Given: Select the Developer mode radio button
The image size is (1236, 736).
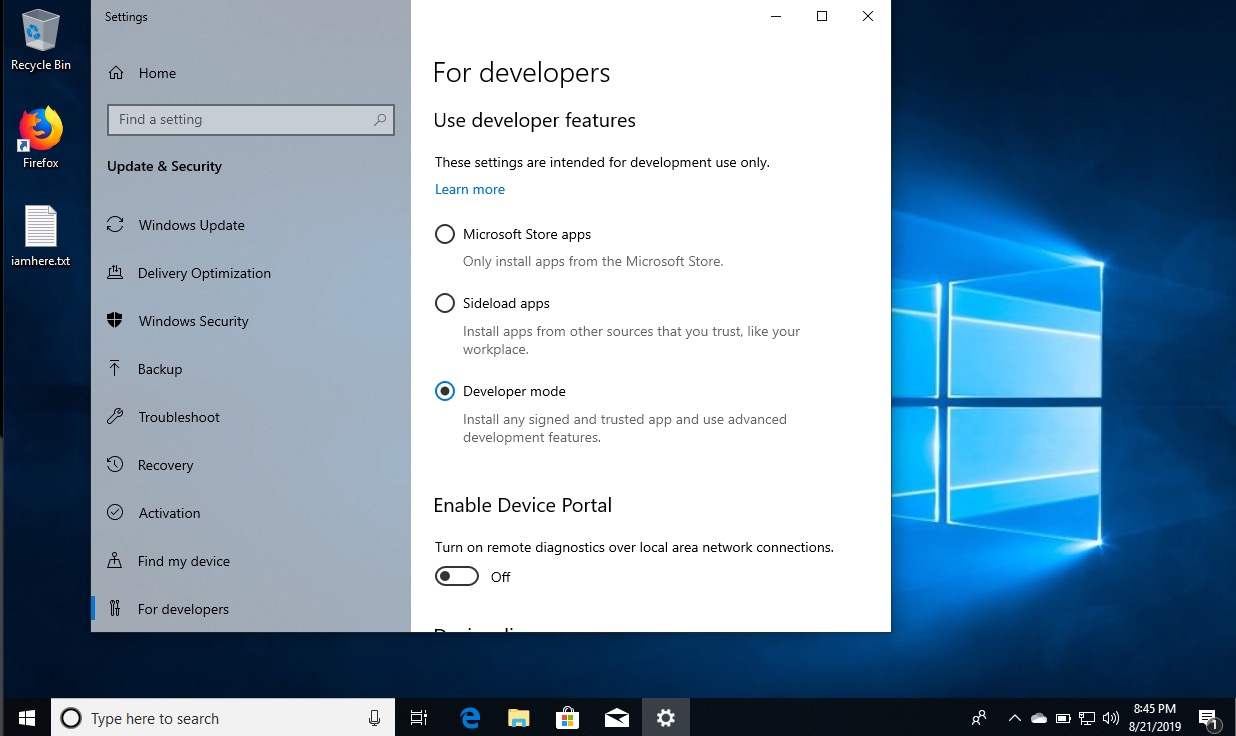Looking at the screenshot, I should pyautogui.click(x=445, y=391).
